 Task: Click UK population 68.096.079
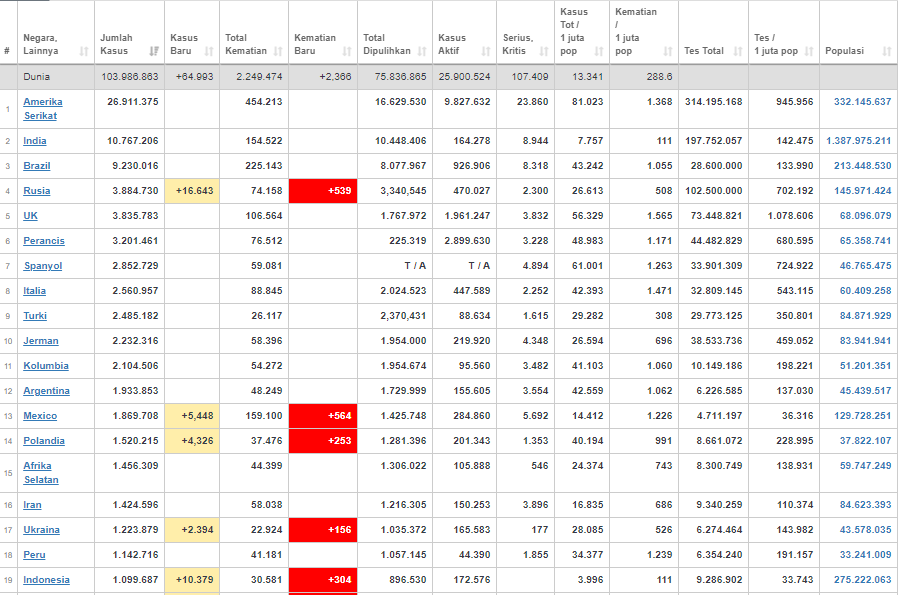click(x=865, y=216)
